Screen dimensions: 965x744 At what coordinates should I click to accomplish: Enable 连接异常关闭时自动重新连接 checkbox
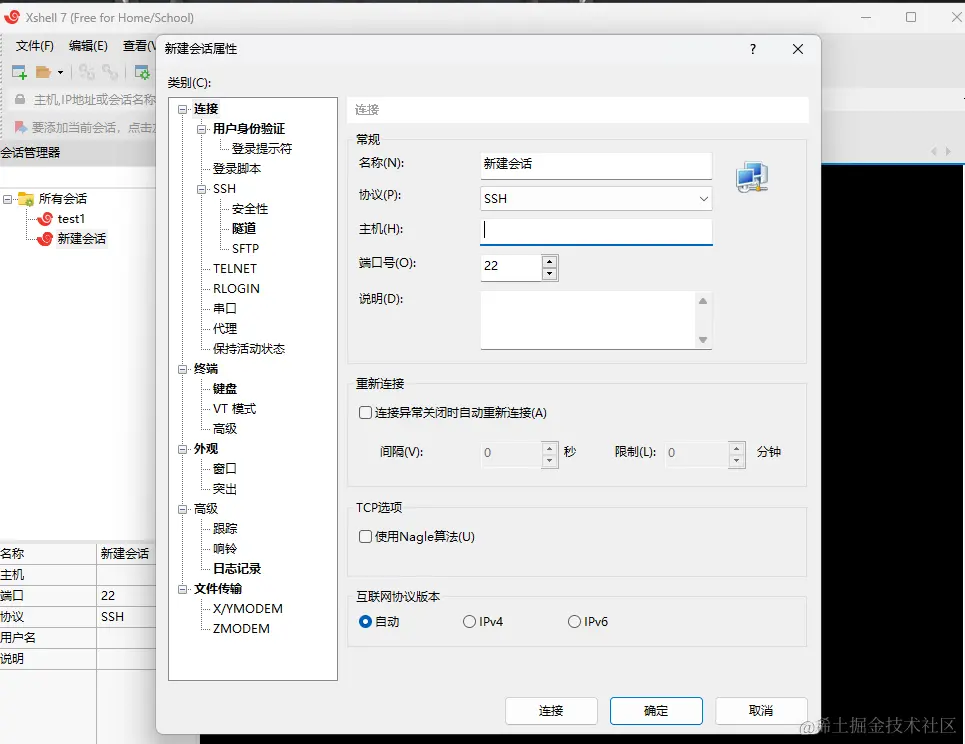(366, 412)
